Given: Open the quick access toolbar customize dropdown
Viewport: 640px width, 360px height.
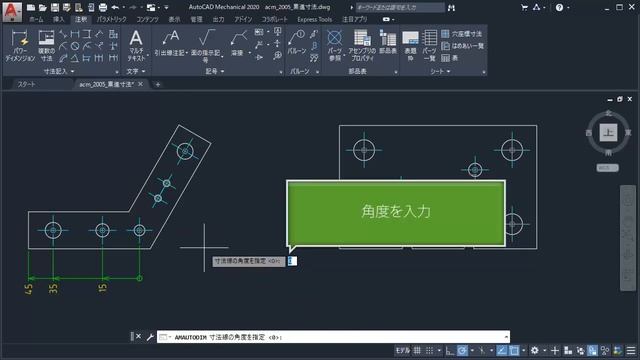Looking at the screenshot, I should pos(167,7).
